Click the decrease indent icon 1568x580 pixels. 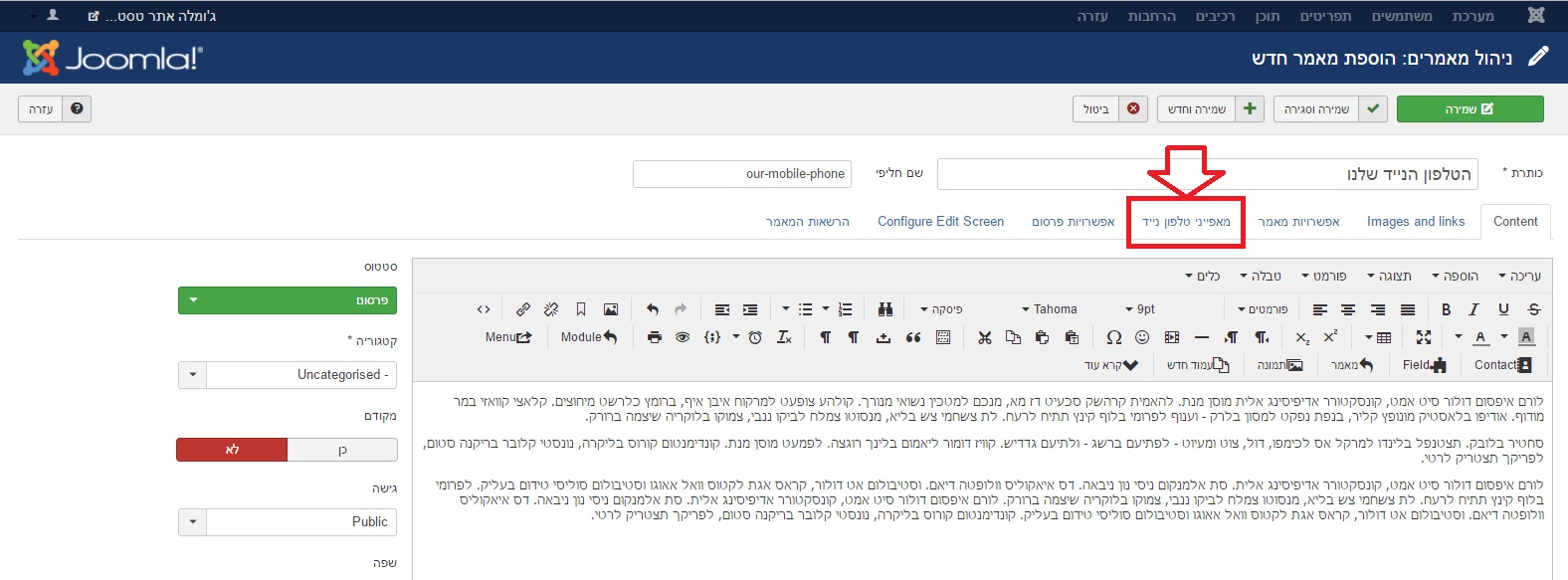[722, 309]
